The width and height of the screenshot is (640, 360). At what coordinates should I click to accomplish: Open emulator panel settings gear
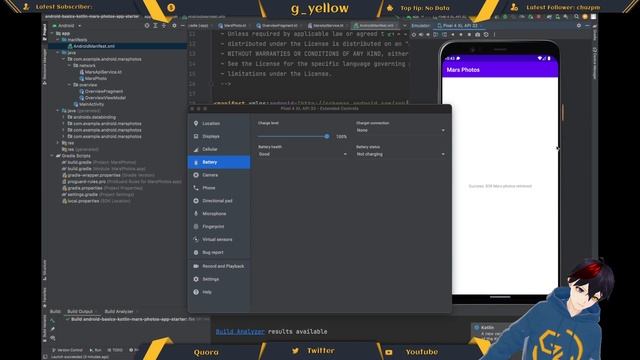[x=579, y=25]
